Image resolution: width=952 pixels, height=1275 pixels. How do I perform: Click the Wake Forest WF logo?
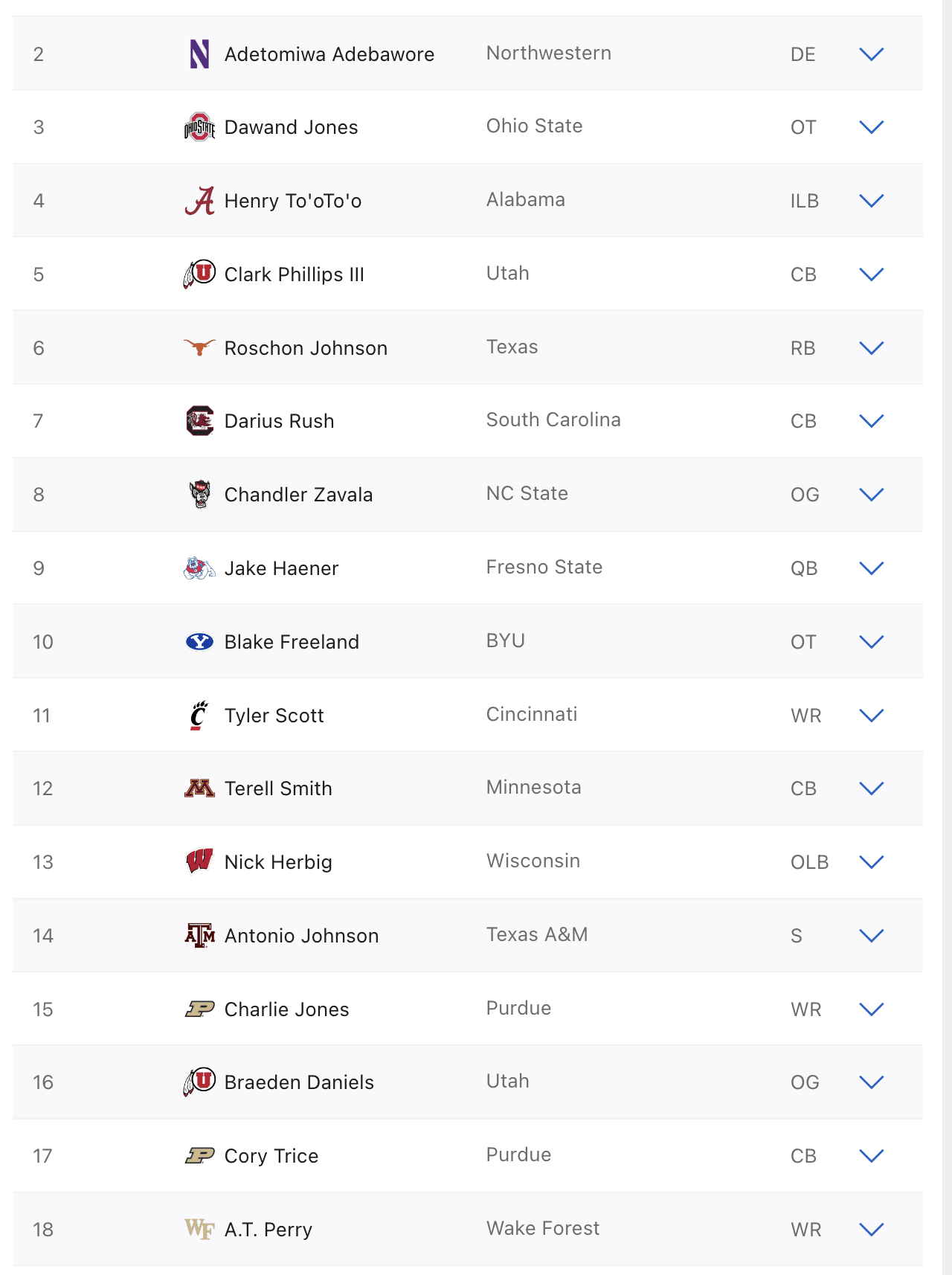(199, 1229)
